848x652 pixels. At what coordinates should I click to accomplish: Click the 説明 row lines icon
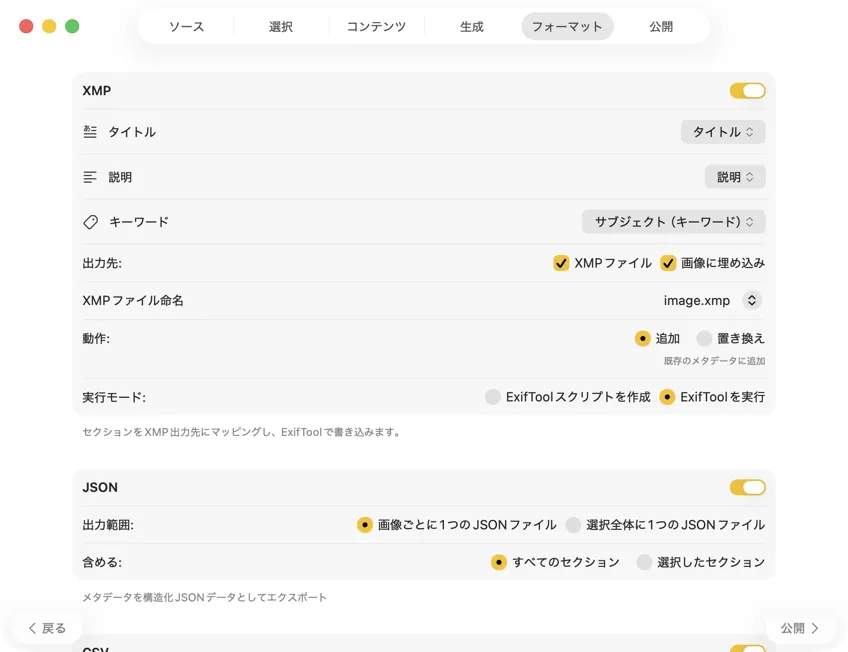(x=90, y=177)
